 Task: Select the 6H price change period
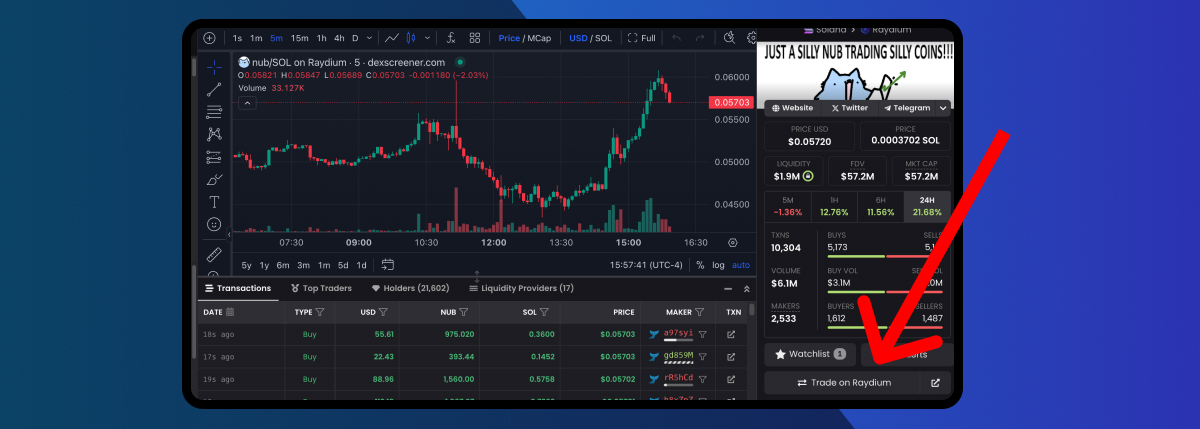[880, 205]
